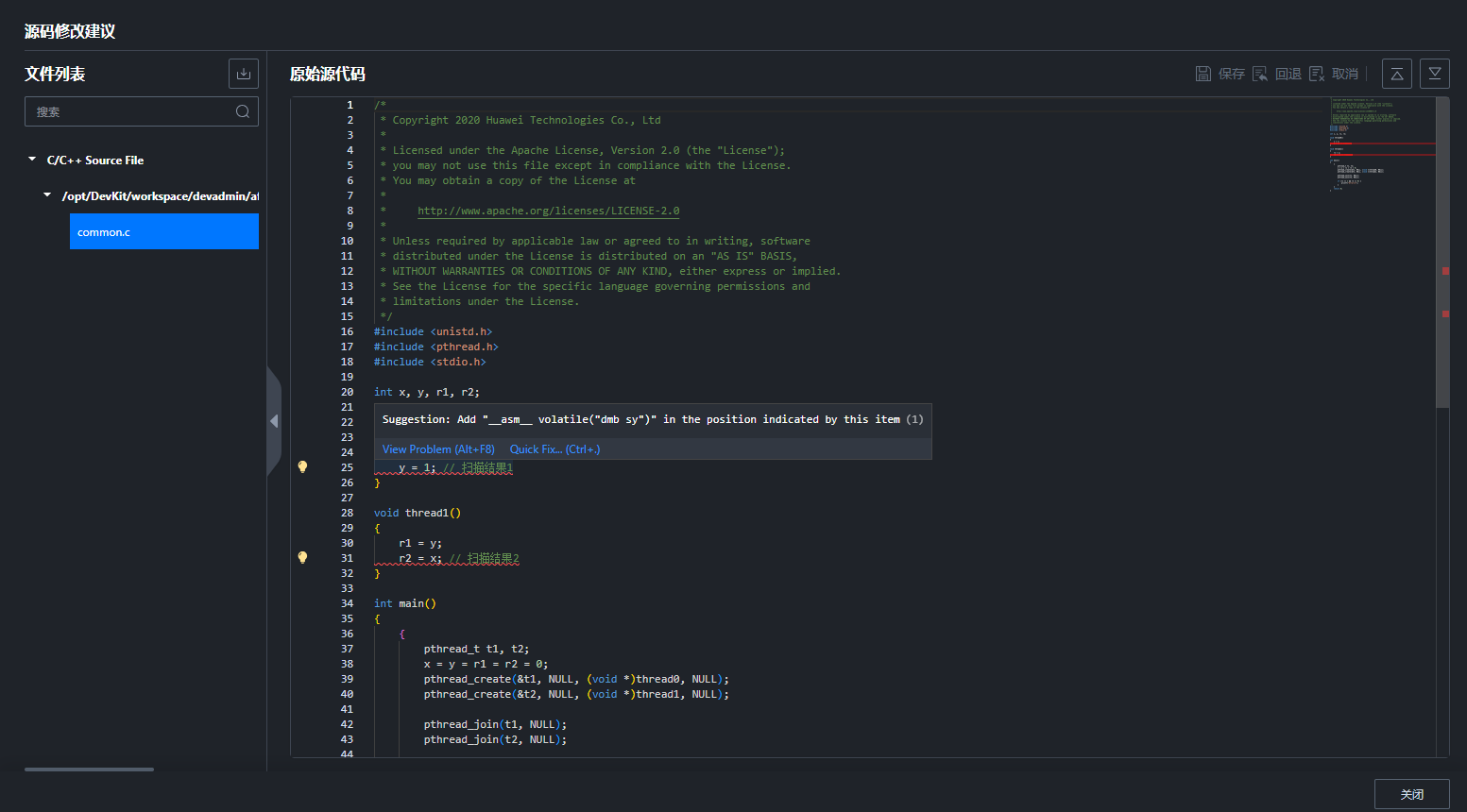Click View Problem (Alt+F8) link
Image resolution: width=1467 pixels, height=812 pixels.
(x=438, y=449)
